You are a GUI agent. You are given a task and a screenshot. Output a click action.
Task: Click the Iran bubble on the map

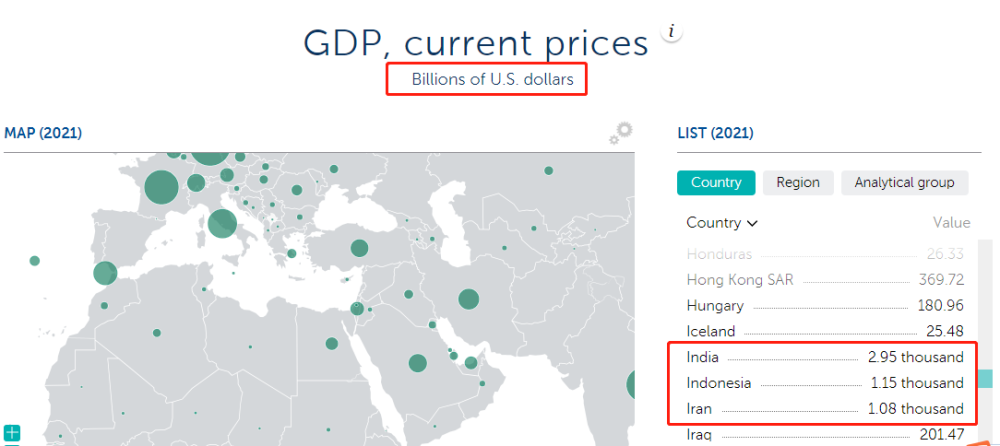coord(468,298)
